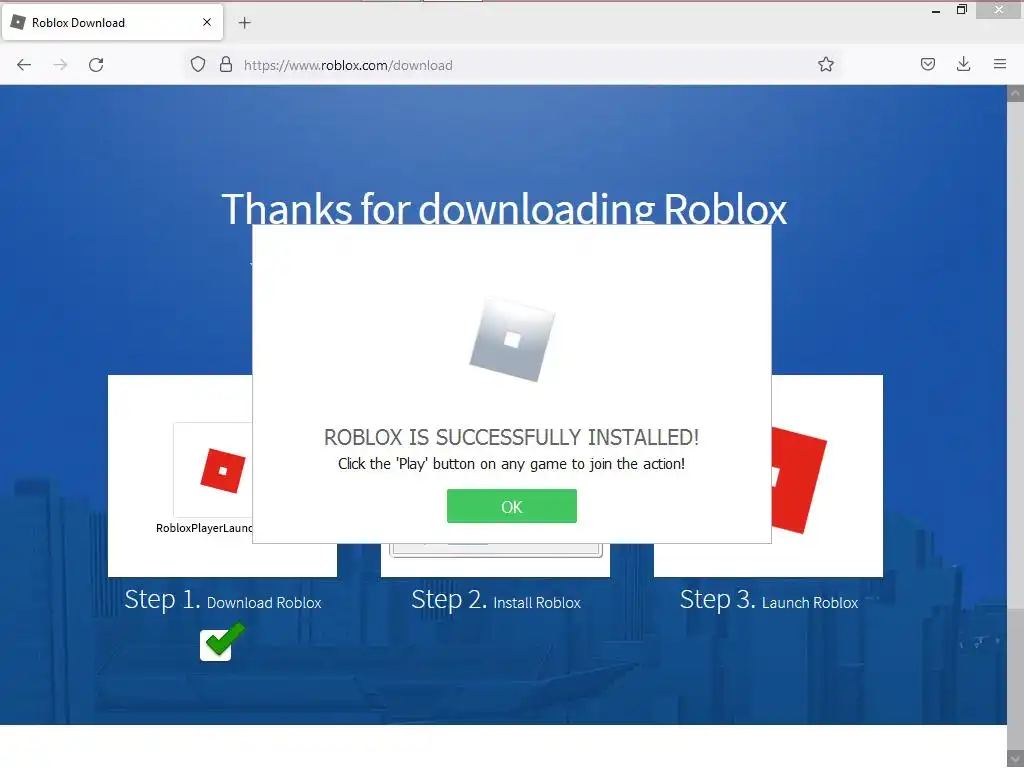Click the scrollbar down arrow

point(1015,760)
